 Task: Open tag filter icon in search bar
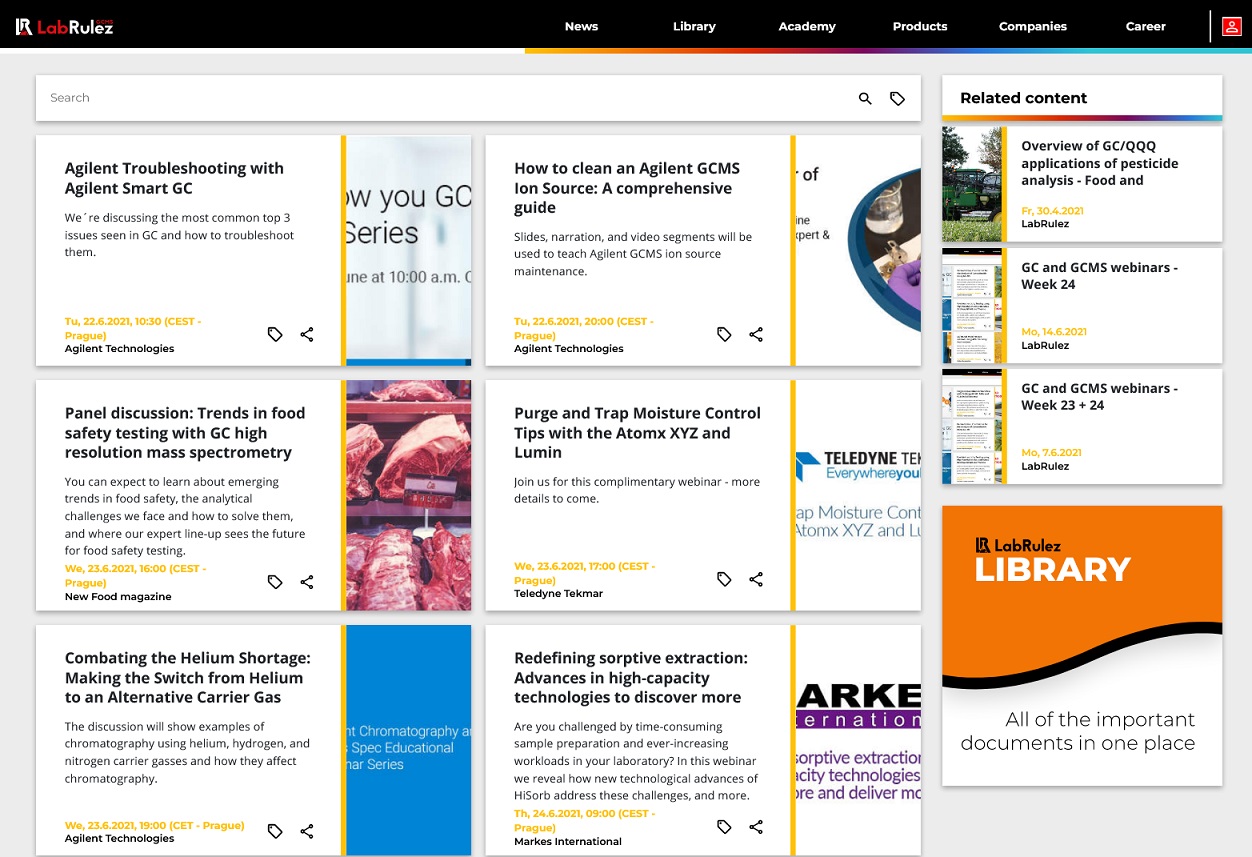898,98
